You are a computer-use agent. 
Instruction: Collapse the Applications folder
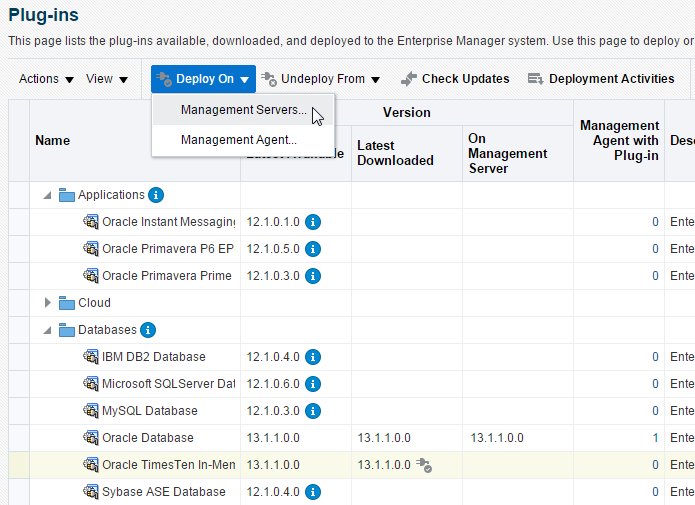click(x=47, y=195)
